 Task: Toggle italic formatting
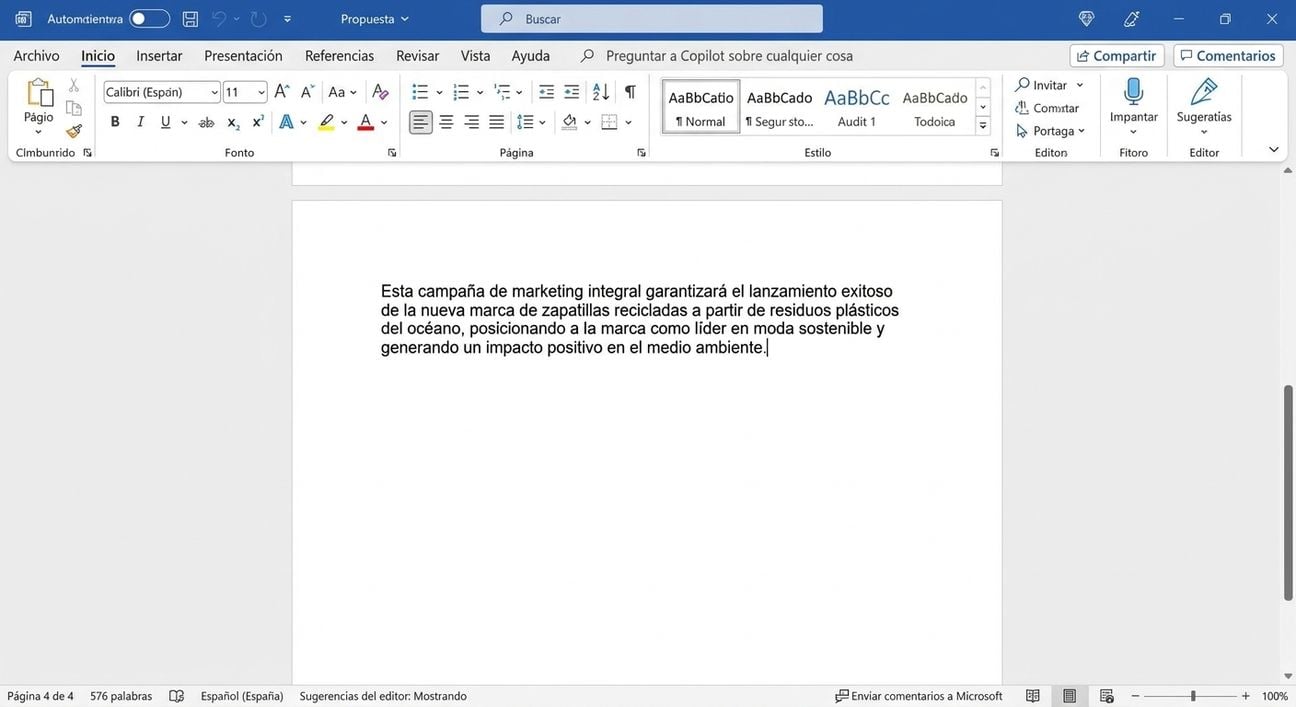140,122
